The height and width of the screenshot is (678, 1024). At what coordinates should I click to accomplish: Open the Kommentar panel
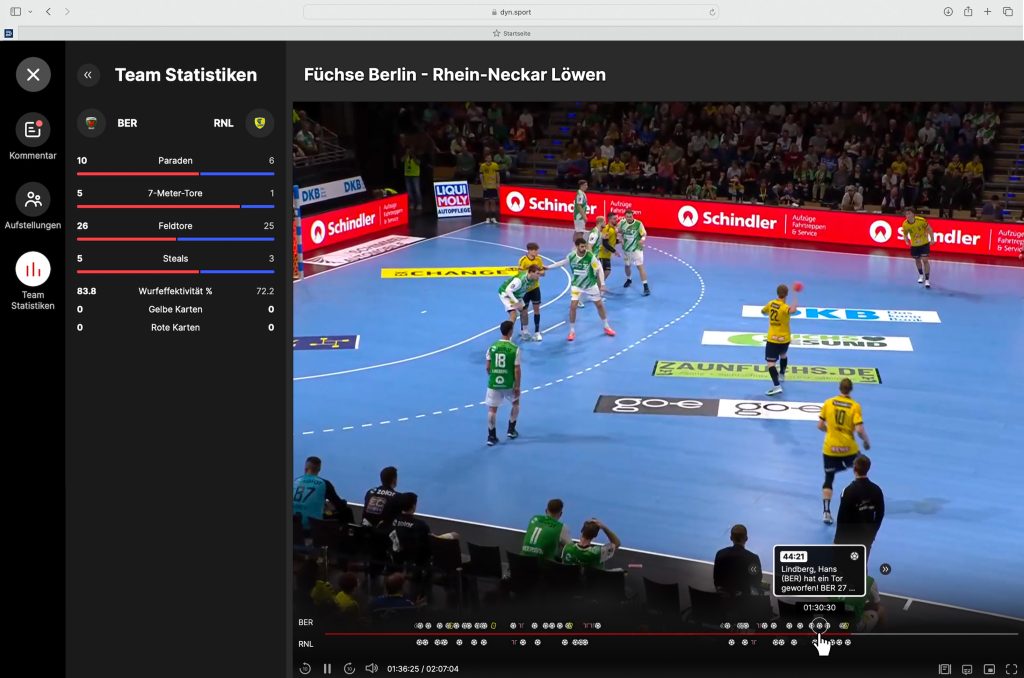tap(33, 130)
